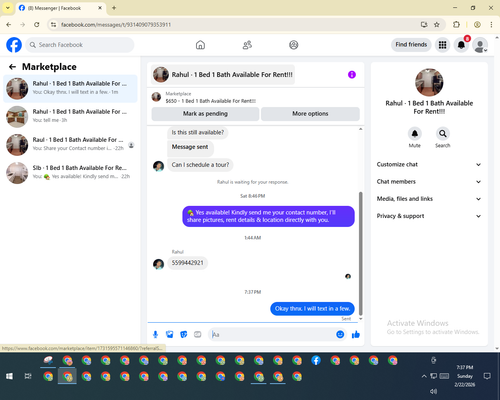Screen dimensions: 500x400
Task: Record a voice clip with microphone icon
Action: (x=155, y=334)
